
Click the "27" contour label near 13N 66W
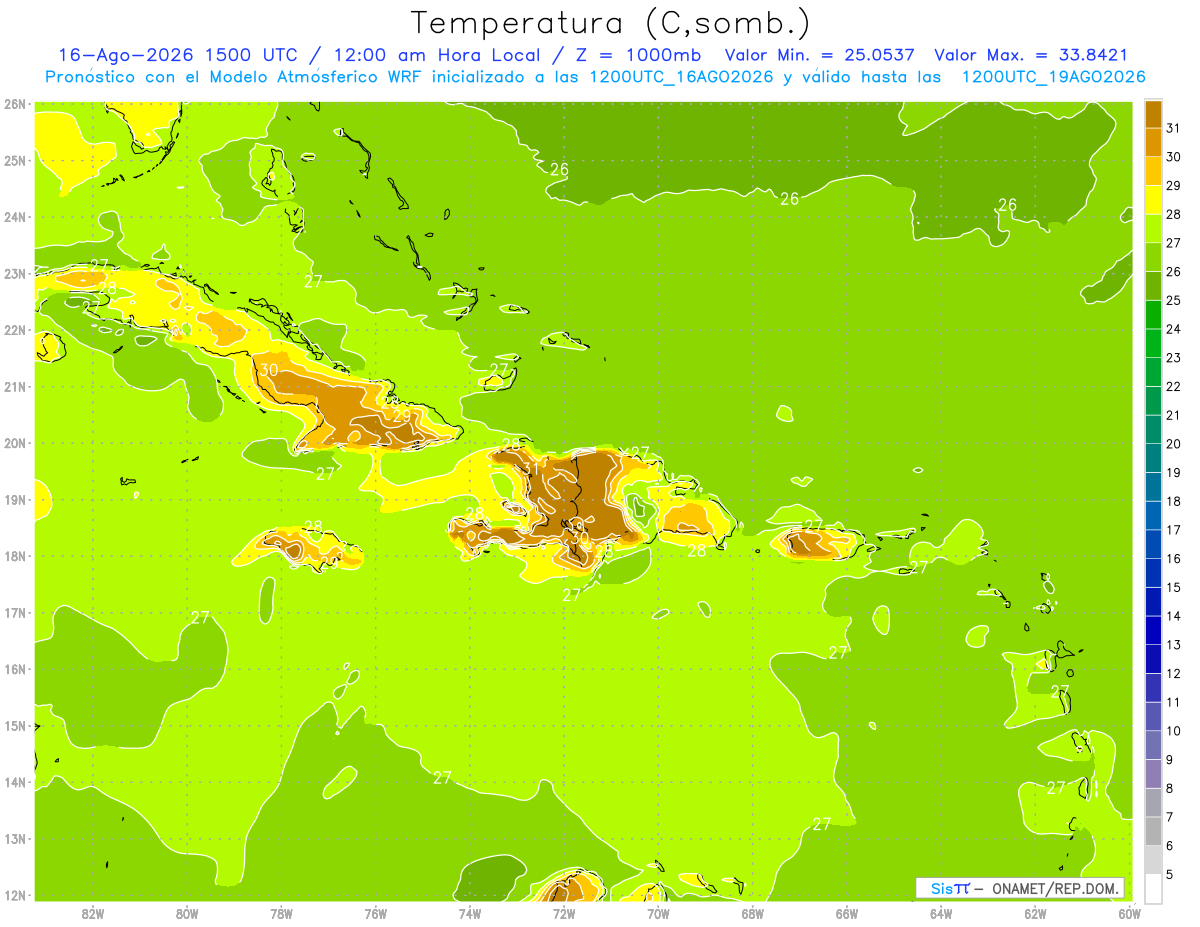click(x=822, y=824)
